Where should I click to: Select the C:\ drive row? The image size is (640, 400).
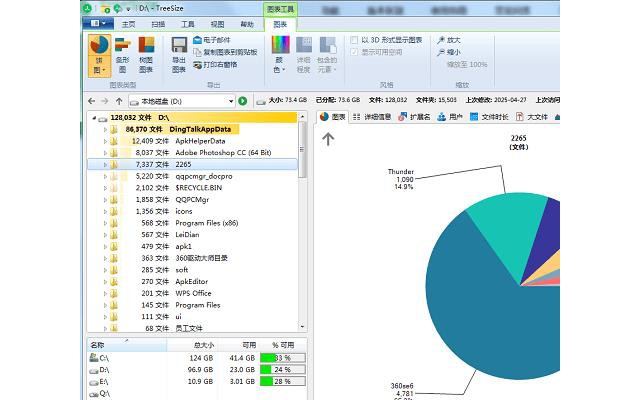(197, 358)
